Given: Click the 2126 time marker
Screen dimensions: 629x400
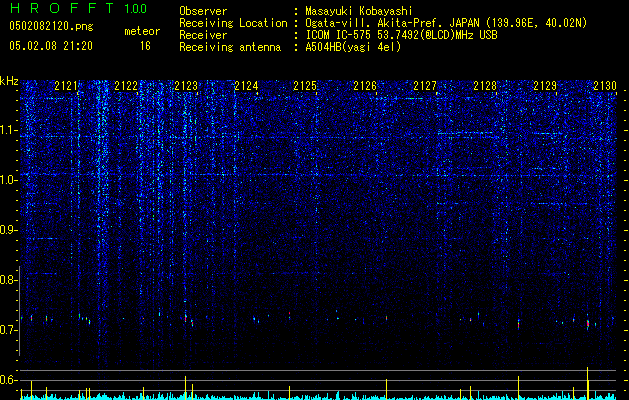Looking at the screenshot, I should coord(365,86).
